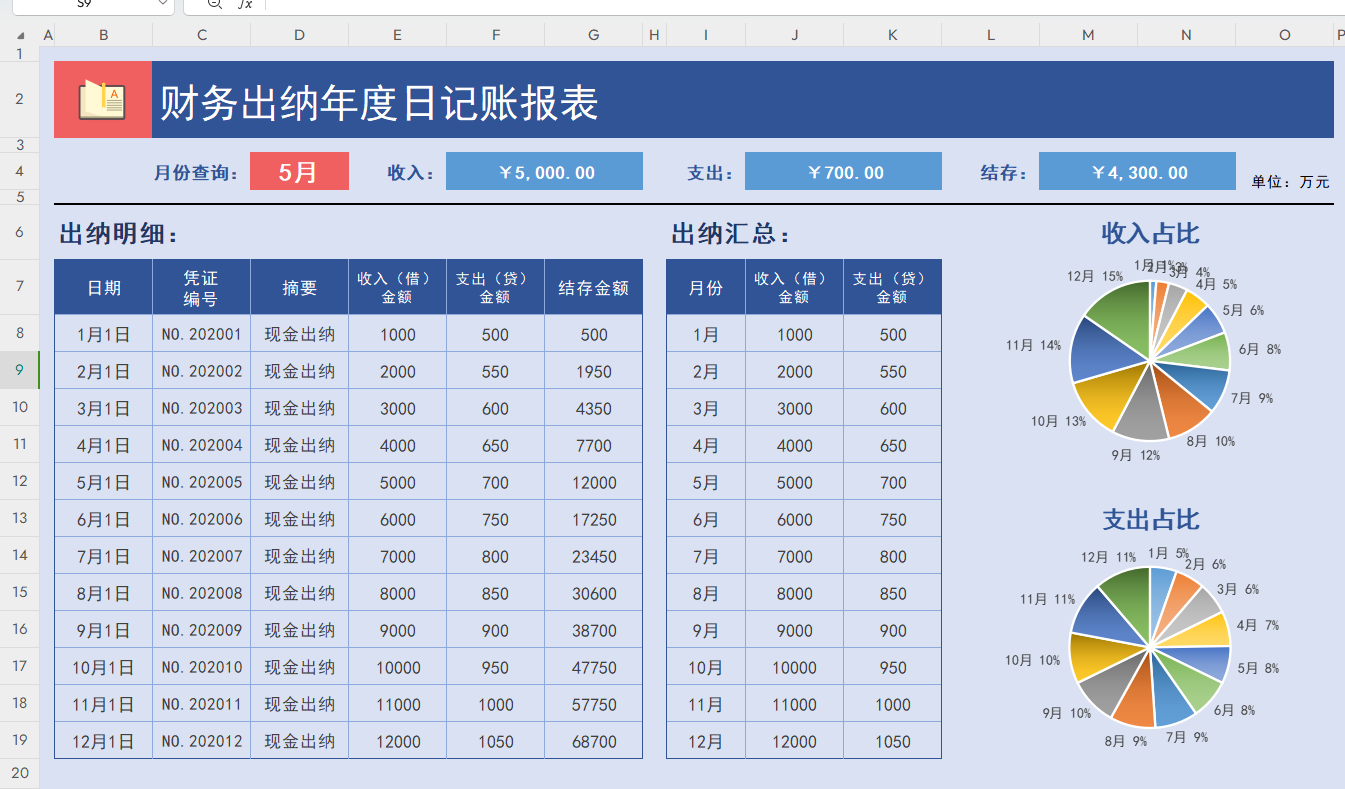Select the 12月 cell in the 出纳汇总 table
This screenshot has height=789, width=1345.
click(706, 741)
